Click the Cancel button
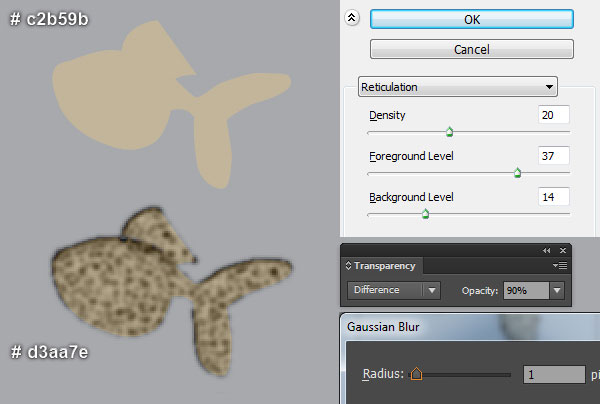The height and width of the screenshot is (404, 600). pos(471,49)
